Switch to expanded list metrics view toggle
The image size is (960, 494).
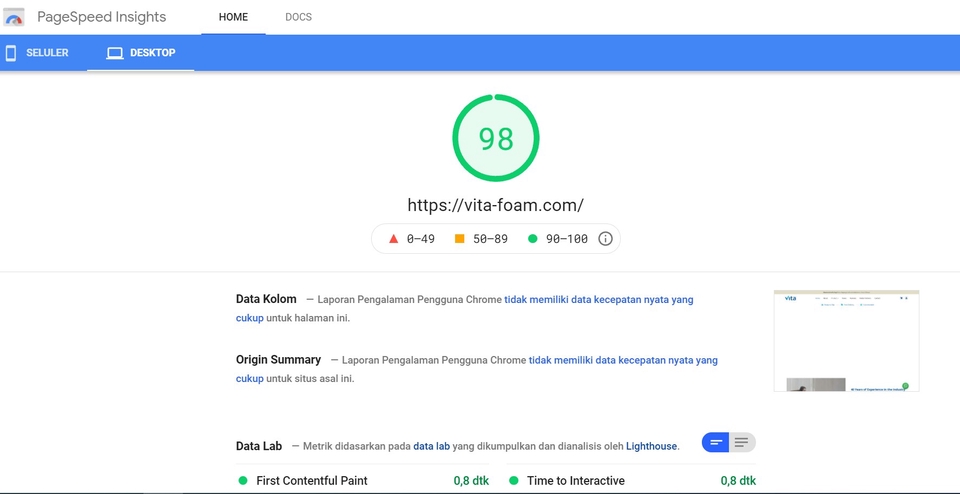[x=742, y=443]
